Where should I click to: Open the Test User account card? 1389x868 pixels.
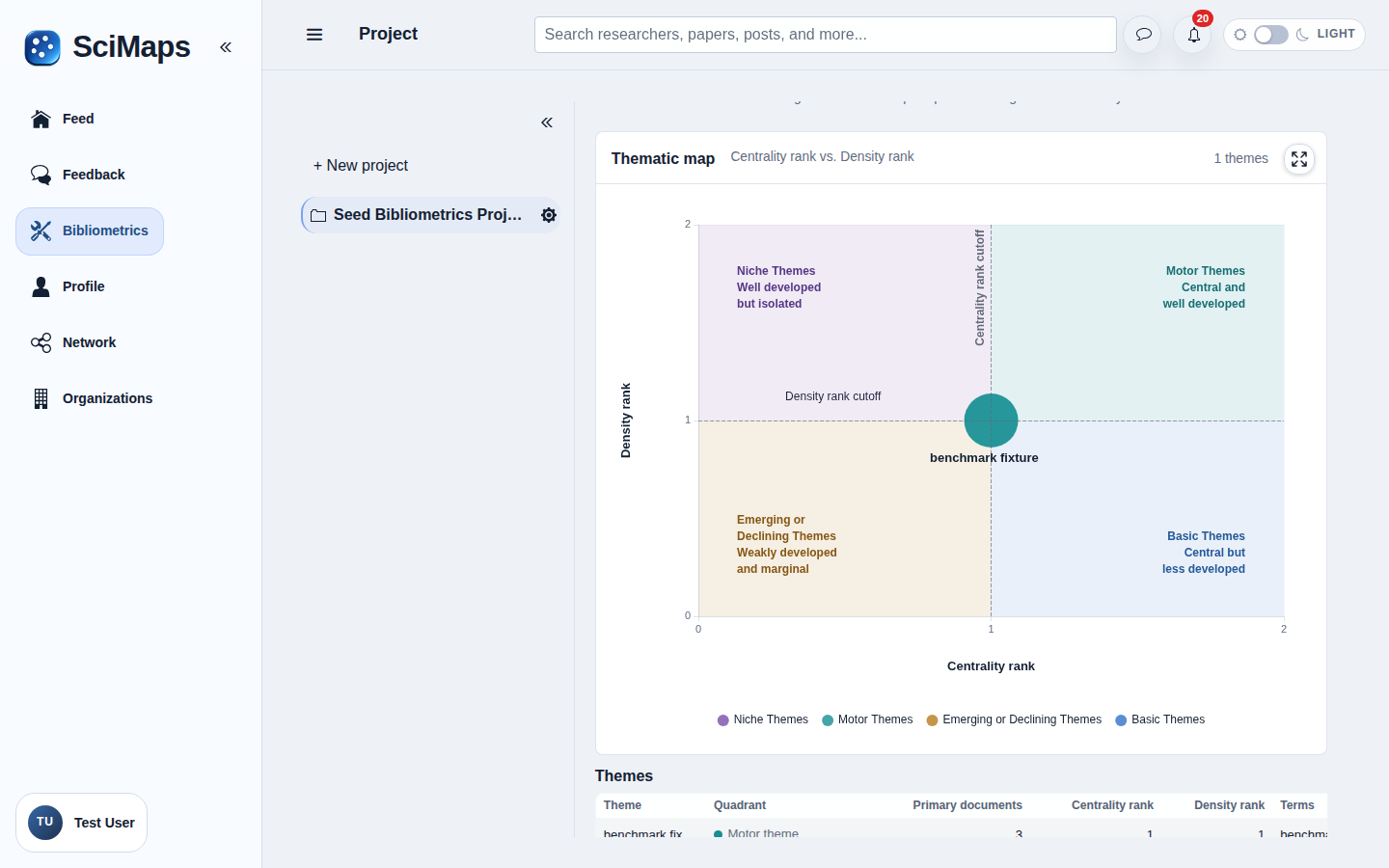pyautogui.click(x=82, y=823)
